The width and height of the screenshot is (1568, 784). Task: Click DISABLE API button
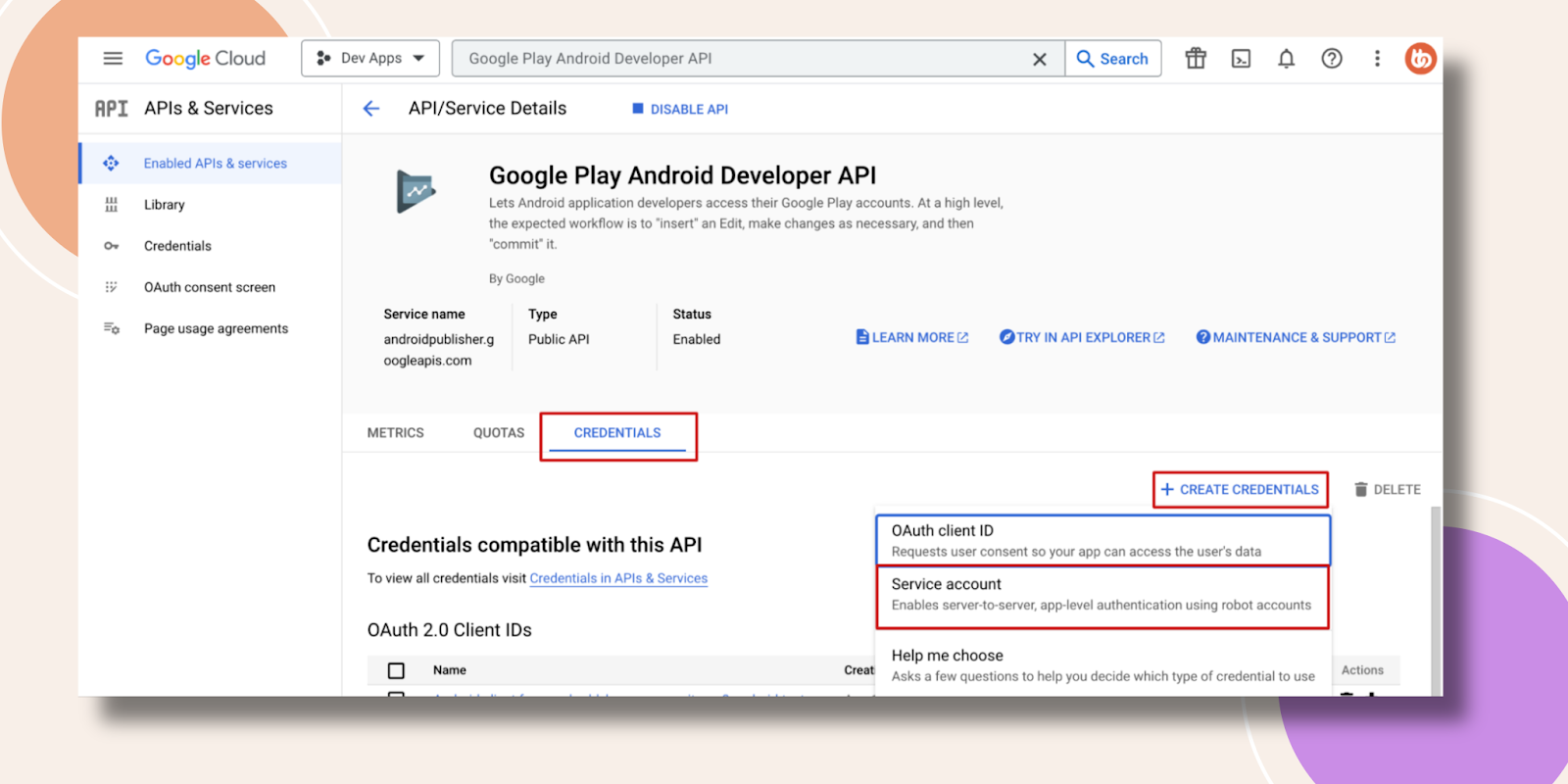pyautogui.click(x=680, y=109)
